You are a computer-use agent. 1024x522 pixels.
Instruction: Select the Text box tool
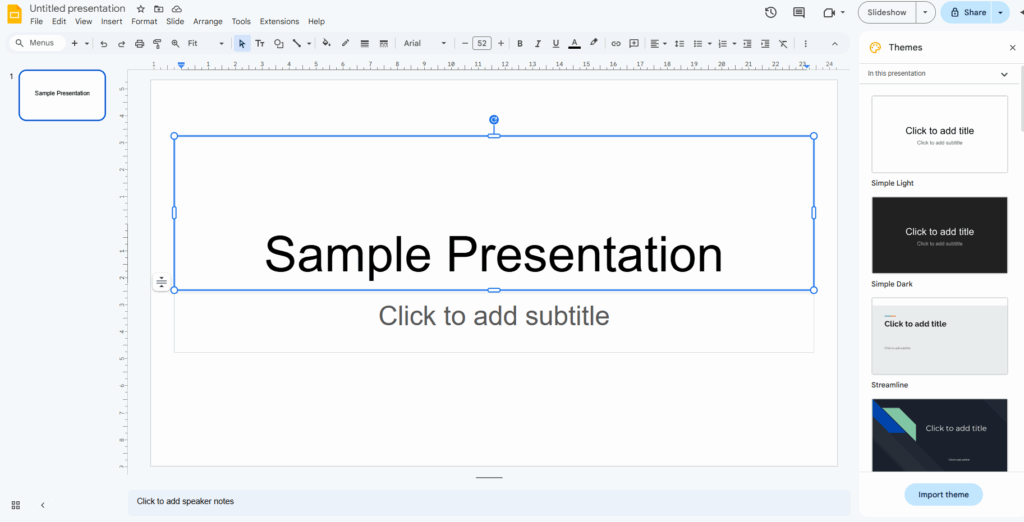coord(260,44)
